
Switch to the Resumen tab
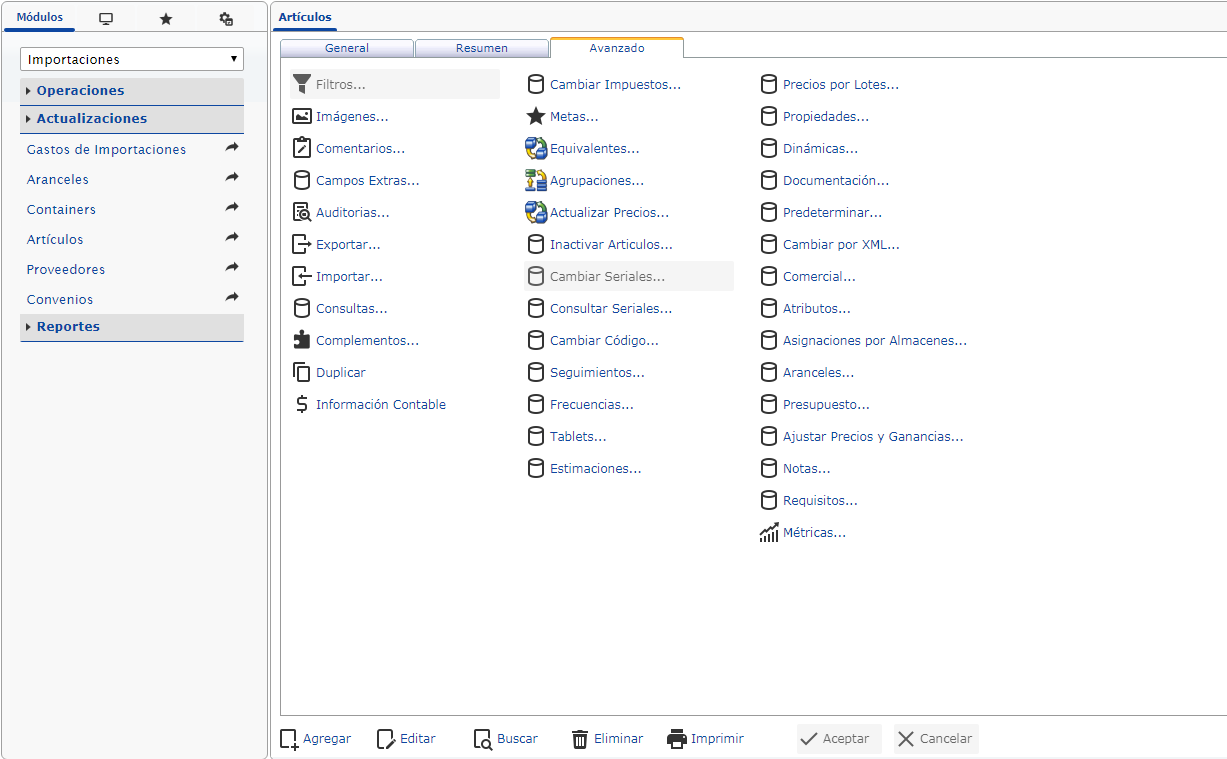tap(482, 48)
